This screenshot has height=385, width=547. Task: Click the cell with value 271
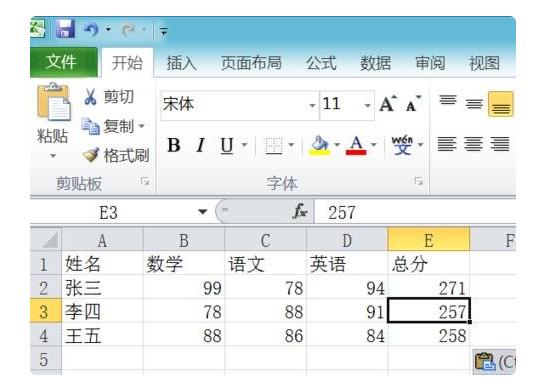[429, 288]
